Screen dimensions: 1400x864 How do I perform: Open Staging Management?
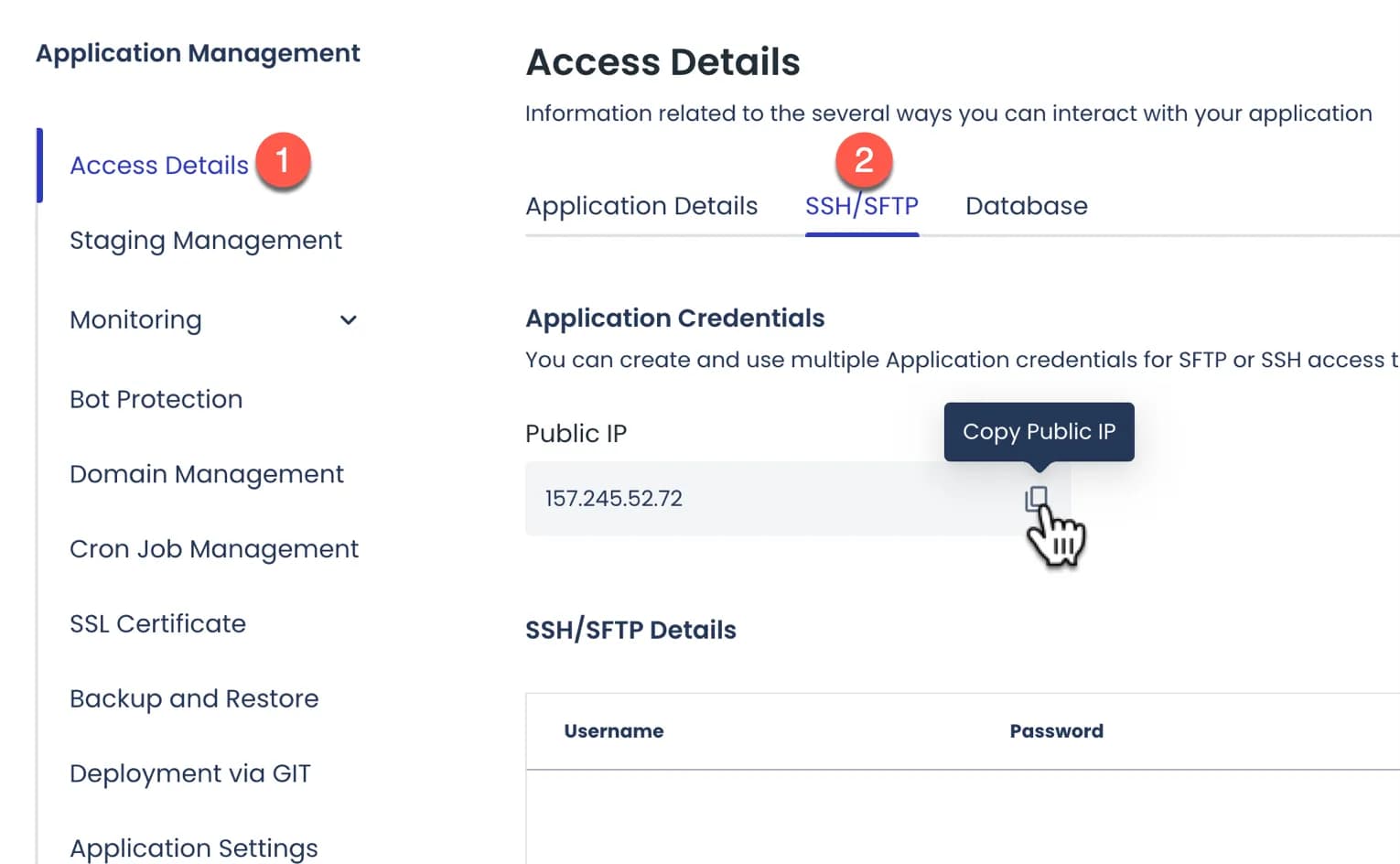205,240
